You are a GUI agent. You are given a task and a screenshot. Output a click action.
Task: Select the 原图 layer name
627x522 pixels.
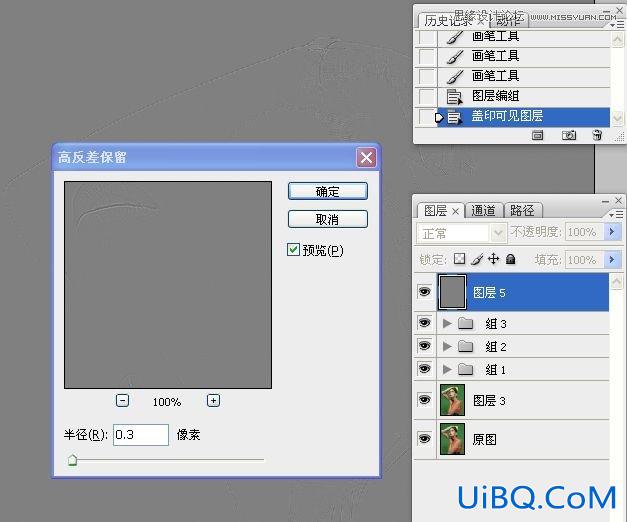[485, 440]
